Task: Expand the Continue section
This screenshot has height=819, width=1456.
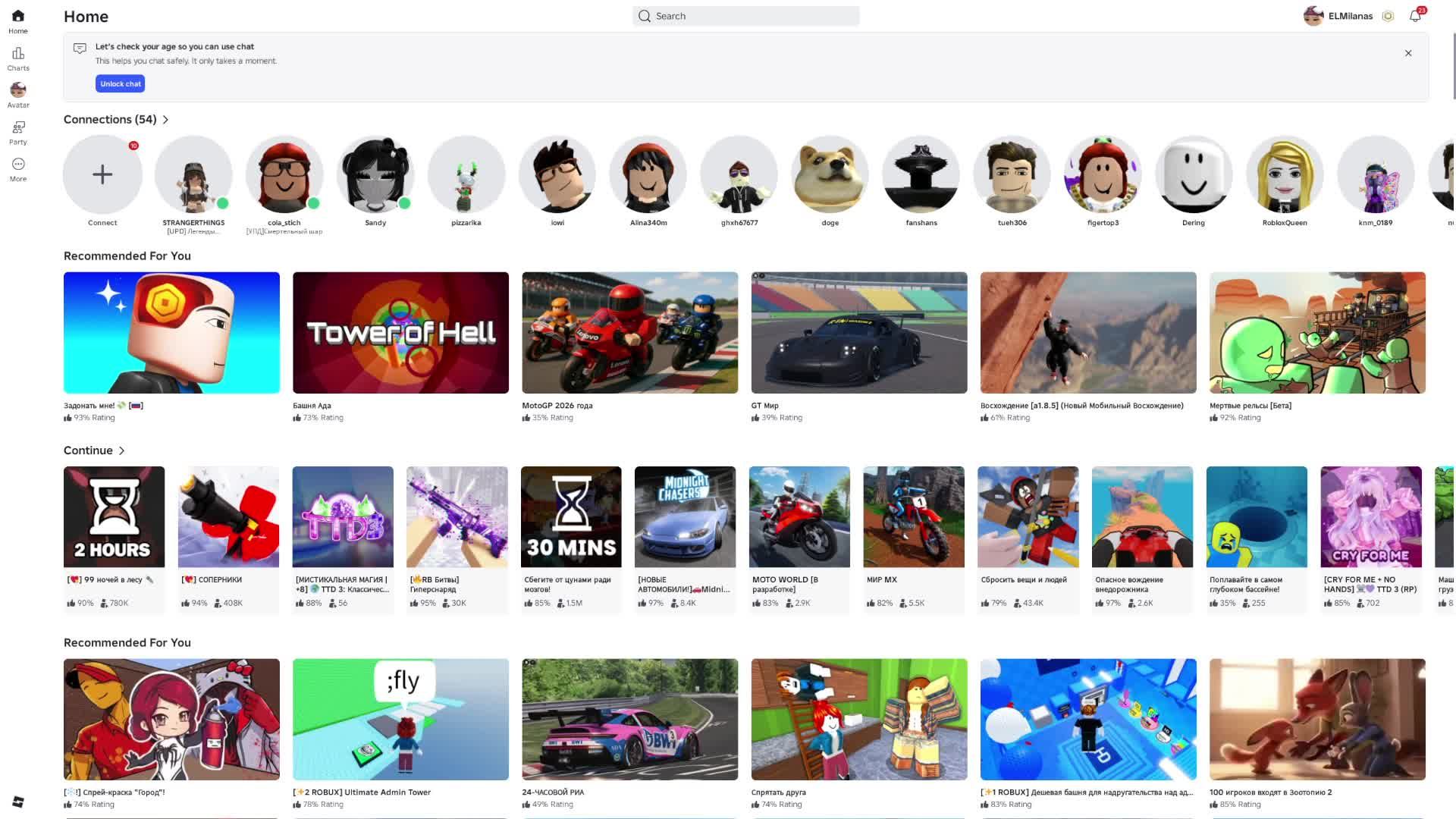Action: 121,450
